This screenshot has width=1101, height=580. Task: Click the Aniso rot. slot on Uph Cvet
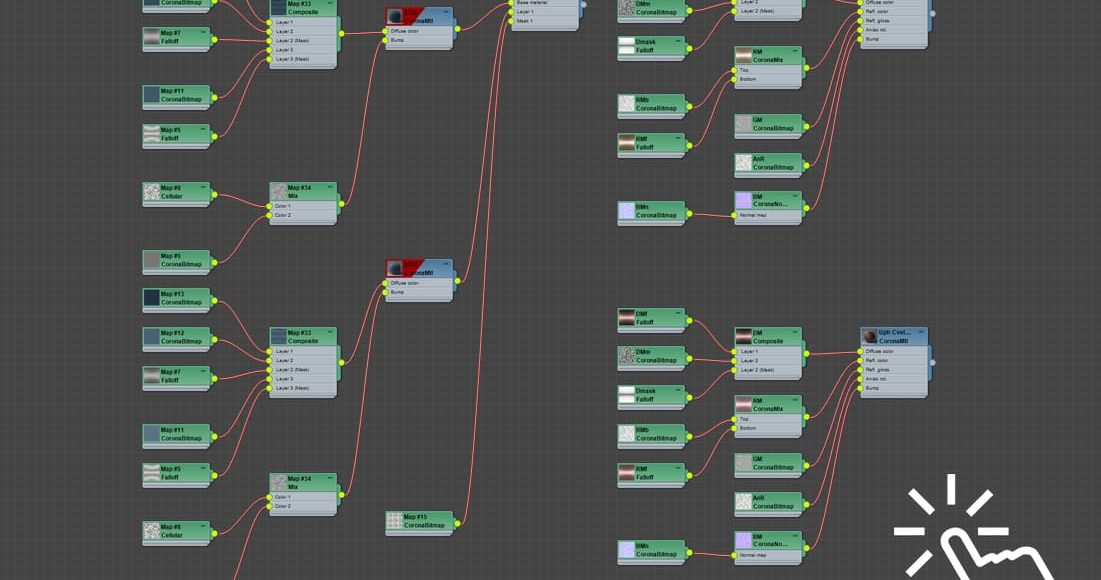tap(880, 378)
